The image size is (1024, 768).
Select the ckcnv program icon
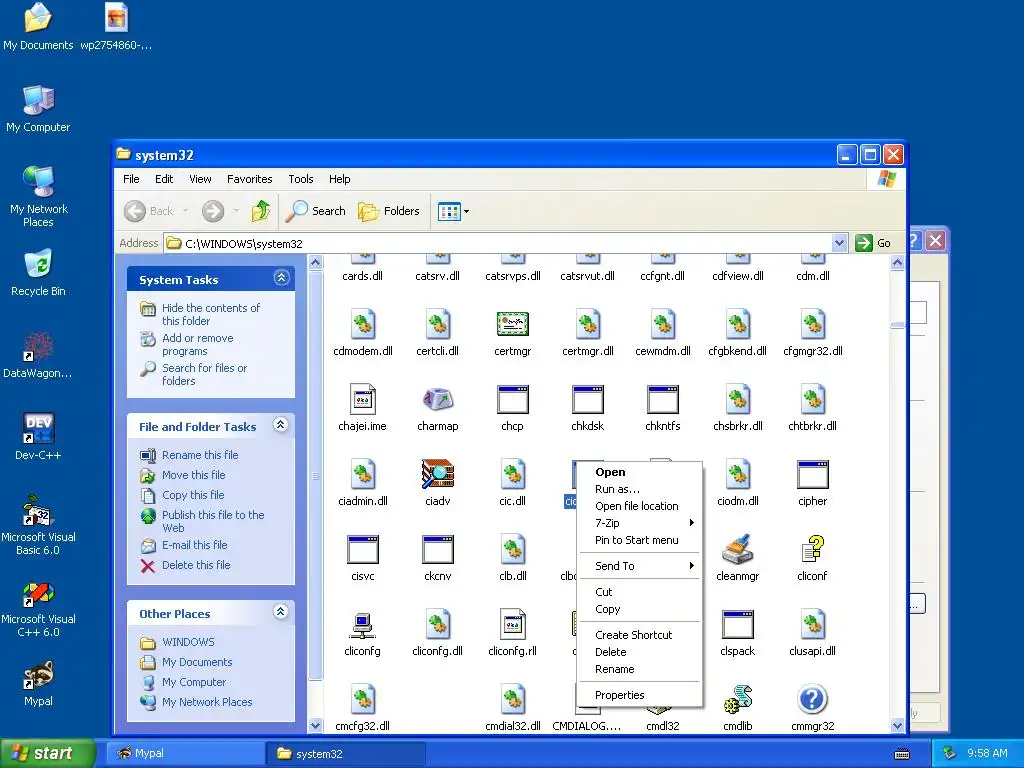438,550
